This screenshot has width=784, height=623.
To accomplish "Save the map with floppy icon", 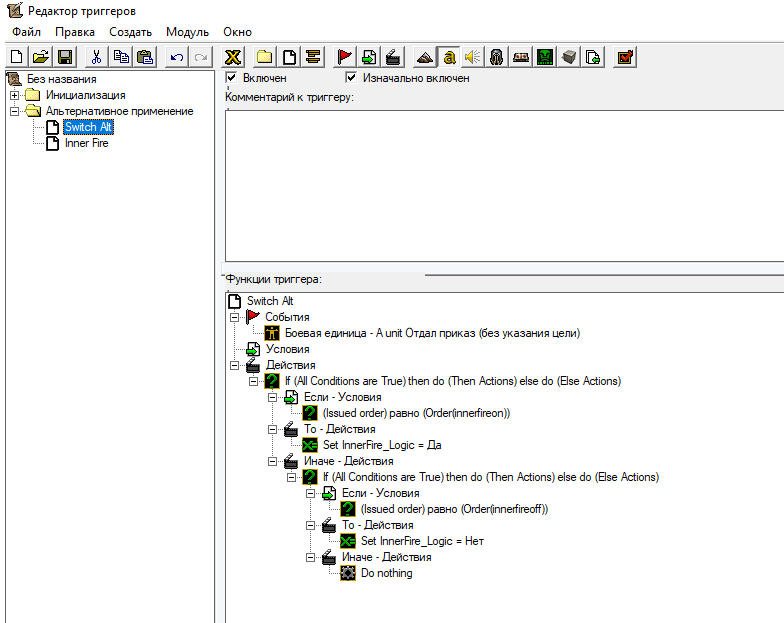I will (65, 57).
